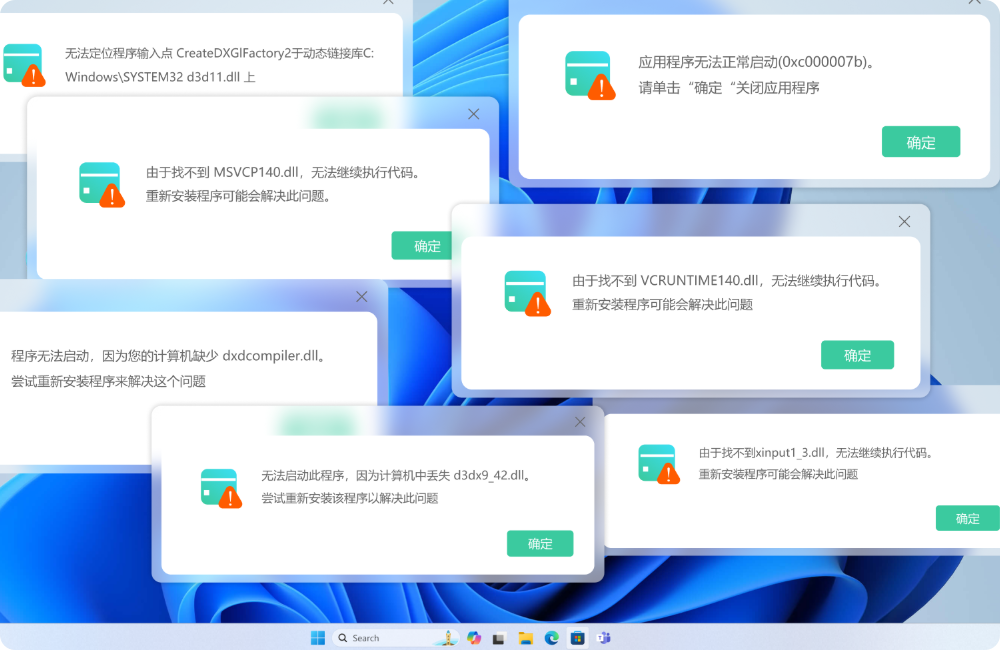Launch Copilot from the taskbar
This screenshot has width=1000, height=650.
click(474, 637)
